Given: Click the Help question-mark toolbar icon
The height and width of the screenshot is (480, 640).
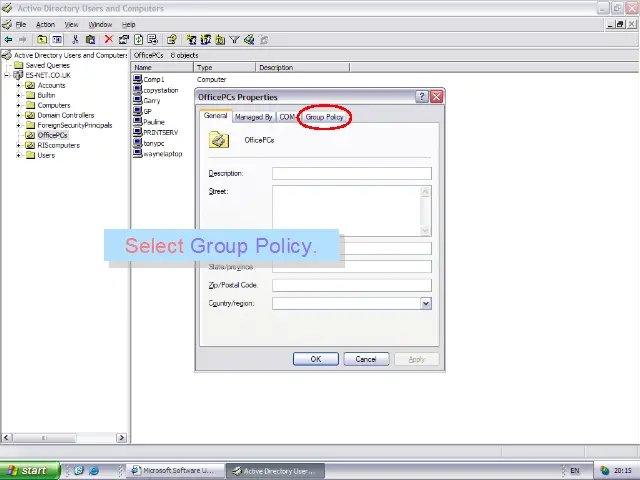Looking at the screenshot, I should click(172, 40).
